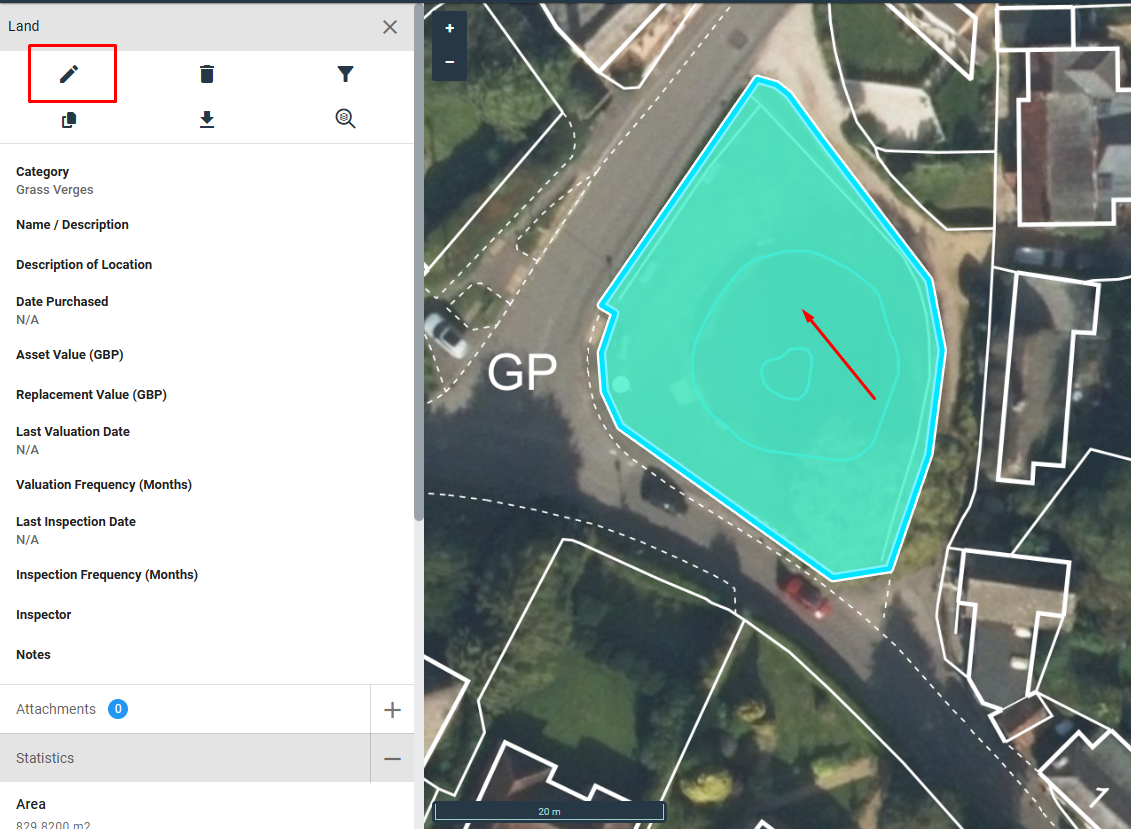Close the Land panel

pyautogui.click(x=390, y=27)
